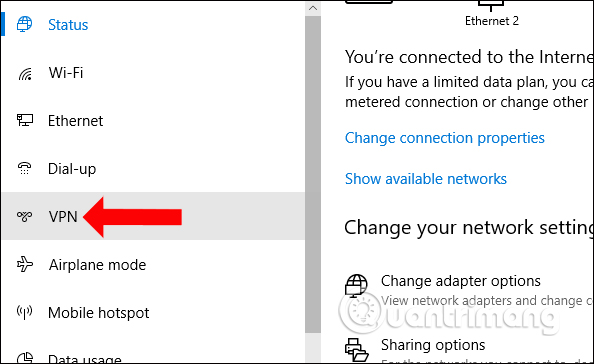Image resolution: width=594 pixels, height=364 pixels.
Task: Click Show available networks link
Action: point(426,179)
